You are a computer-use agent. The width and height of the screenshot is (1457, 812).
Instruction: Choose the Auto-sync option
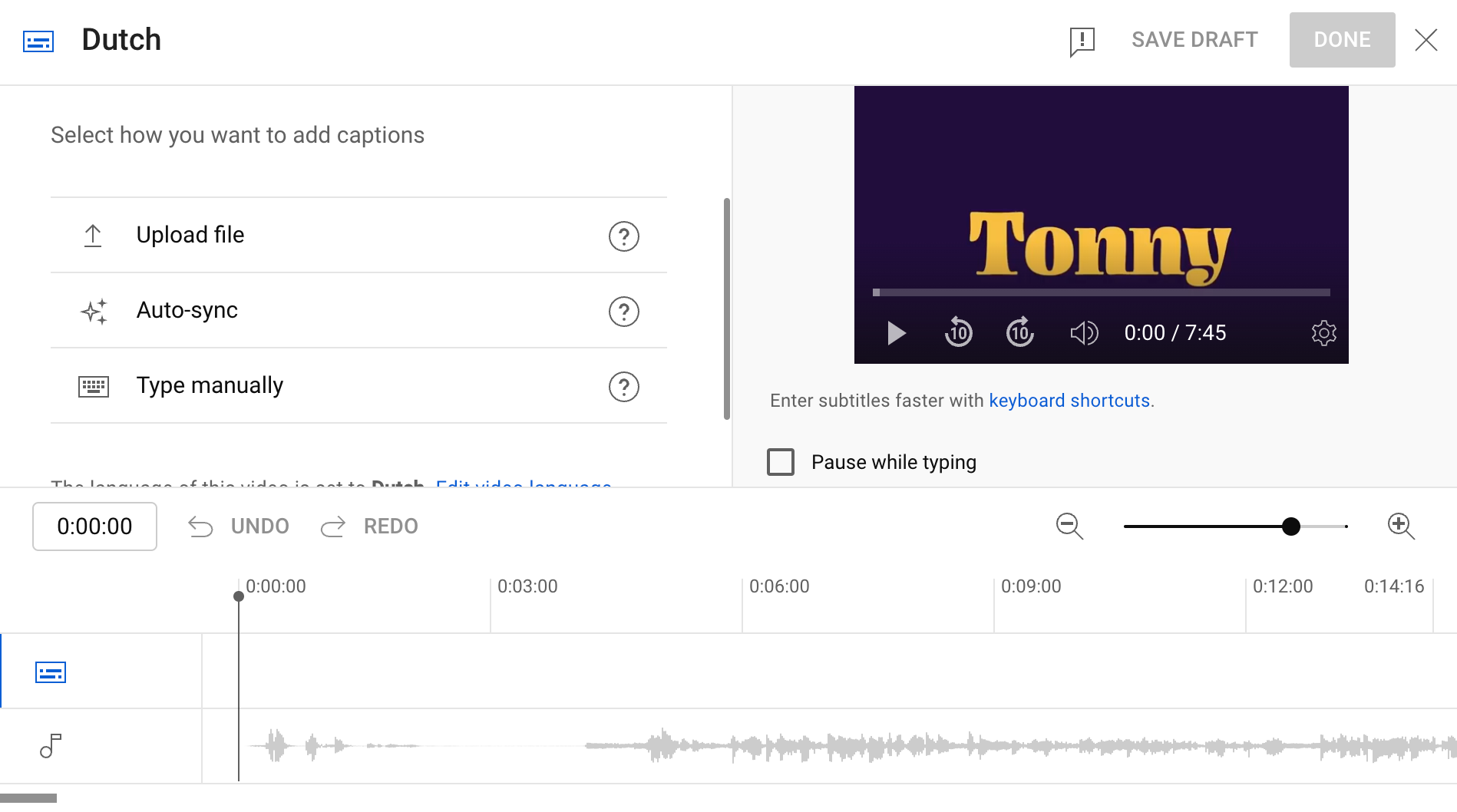pos(358,310)
